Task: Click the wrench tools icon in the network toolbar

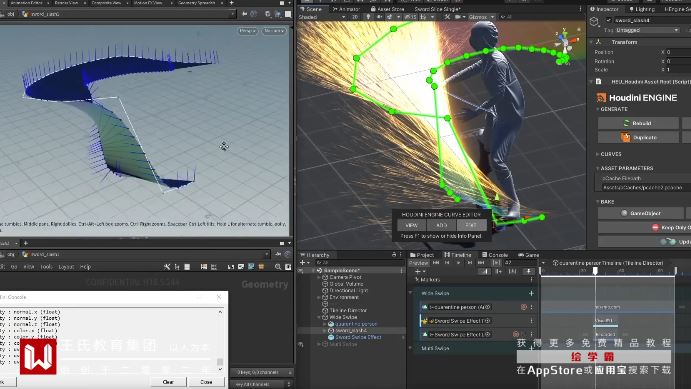Action: (x=167, y=267)
